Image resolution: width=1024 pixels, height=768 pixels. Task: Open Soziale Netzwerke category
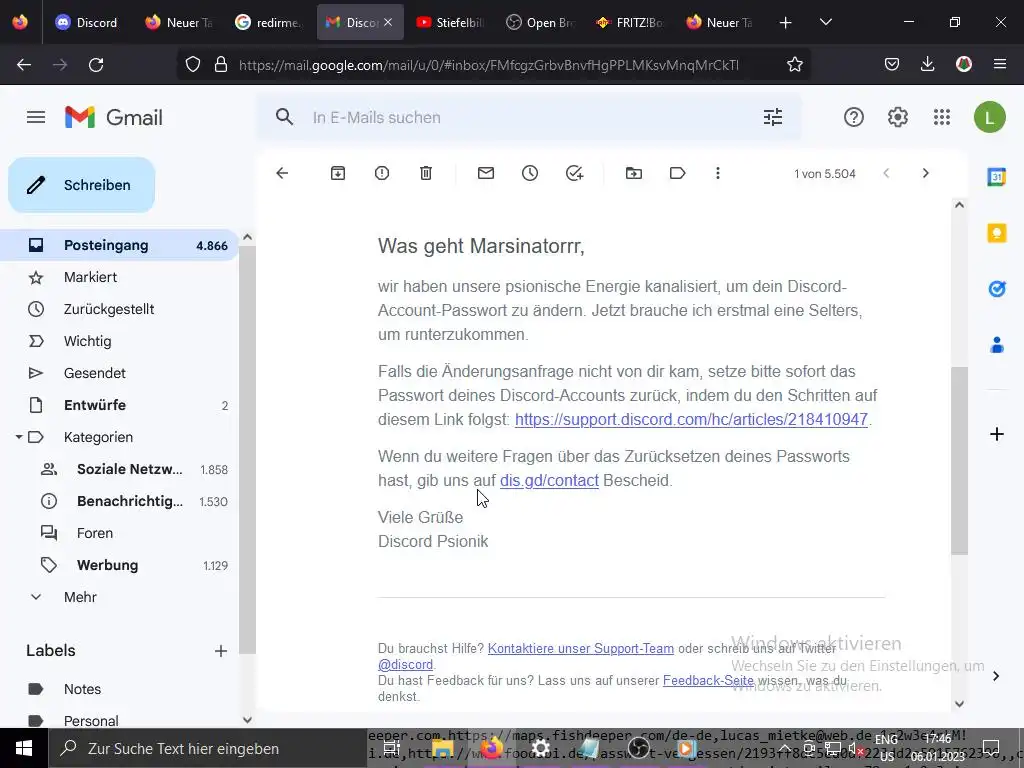119,470
